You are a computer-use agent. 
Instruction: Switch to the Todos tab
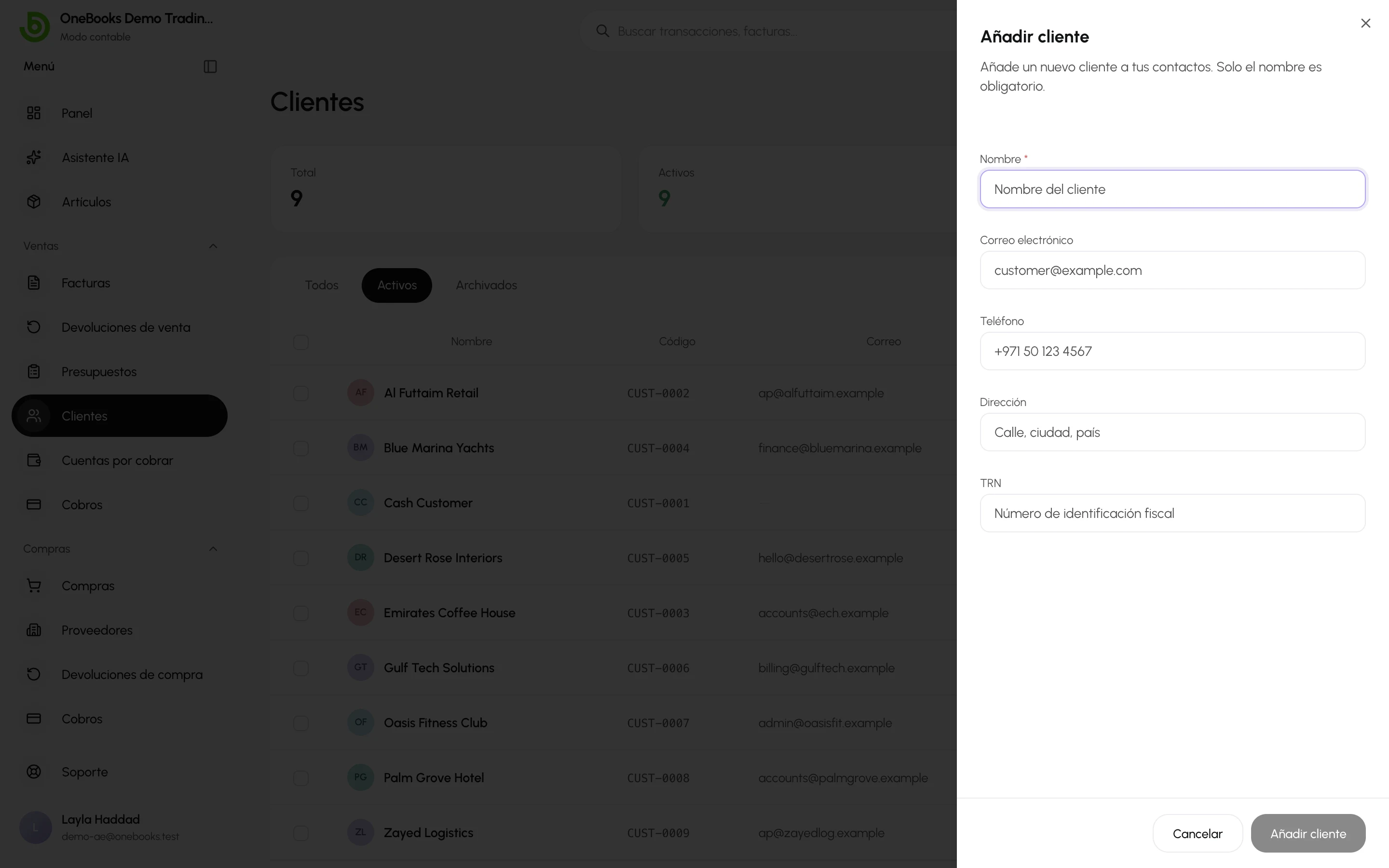pyautogui.click(x=321, y=285)
